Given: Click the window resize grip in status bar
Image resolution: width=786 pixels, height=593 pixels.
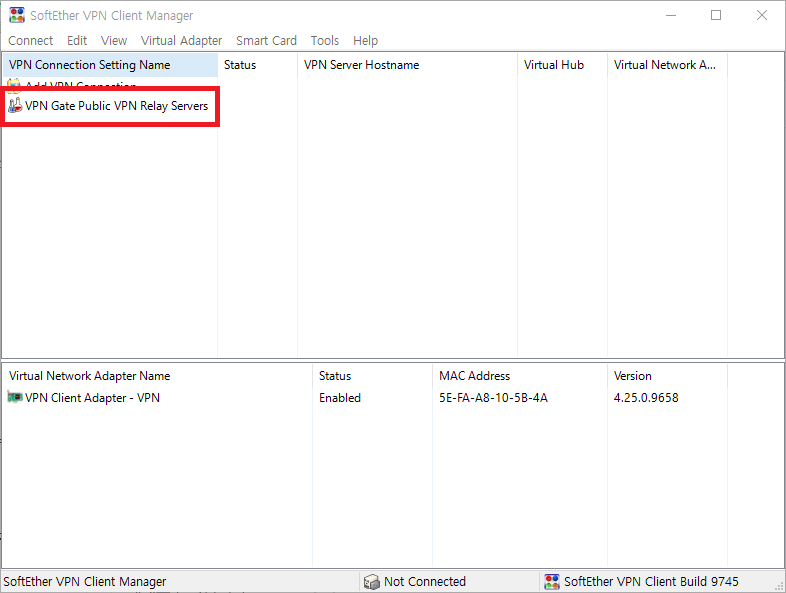Looking at the screenshot, I should [x=779, y=586].
